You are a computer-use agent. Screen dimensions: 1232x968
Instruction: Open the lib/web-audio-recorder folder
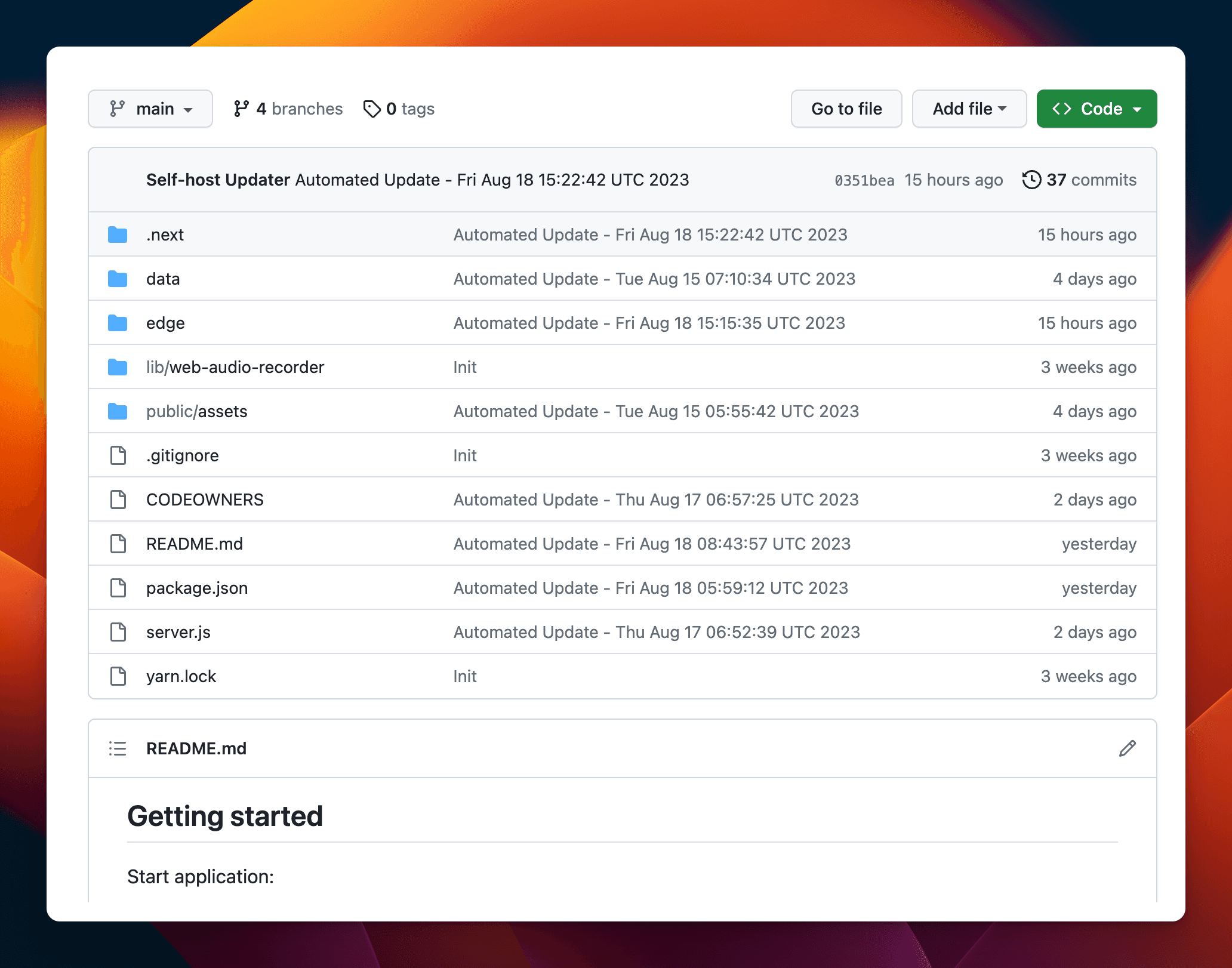click(x=235, y=367)
